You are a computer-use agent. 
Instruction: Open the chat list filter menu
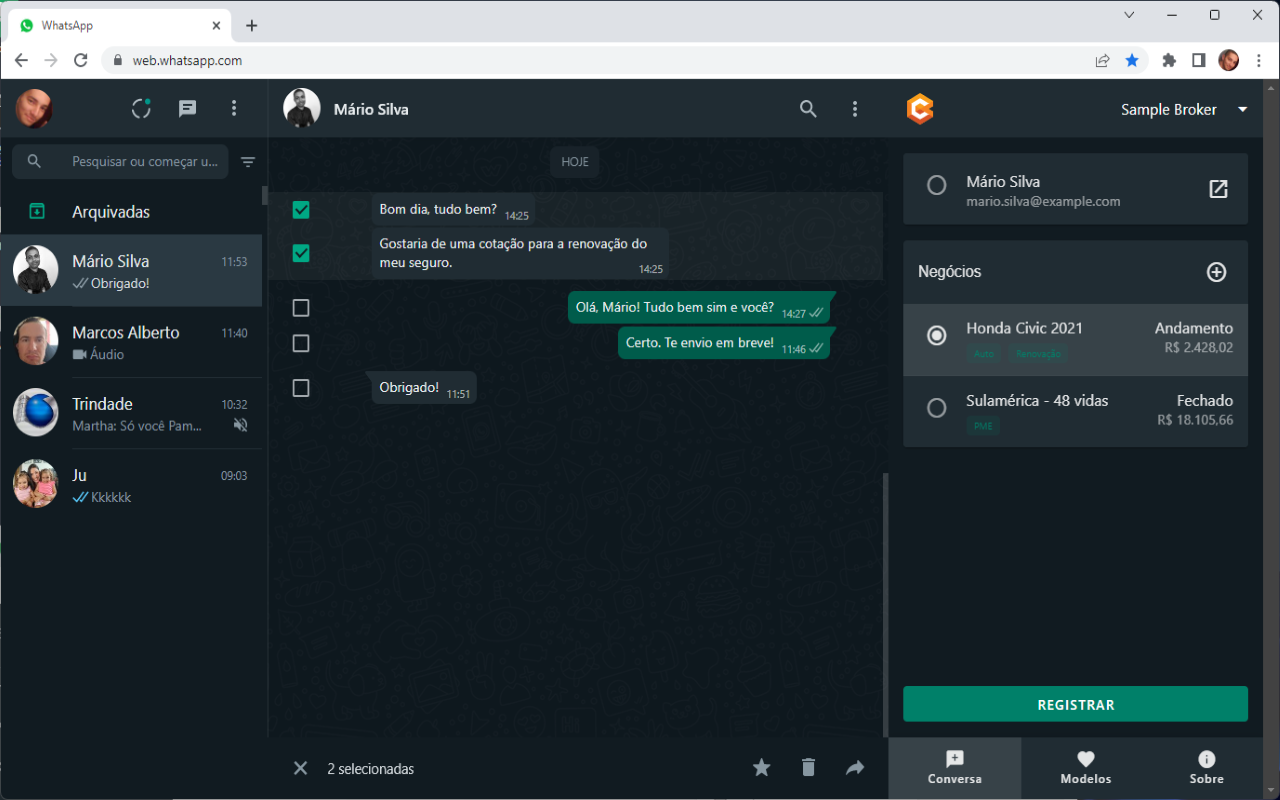click(x=248, y=162)
